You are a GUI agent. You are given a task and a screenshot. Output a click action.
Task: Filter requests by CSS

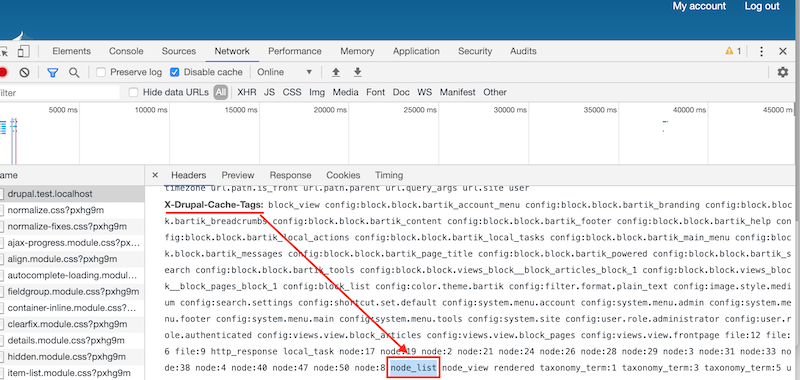coord(292,92)
